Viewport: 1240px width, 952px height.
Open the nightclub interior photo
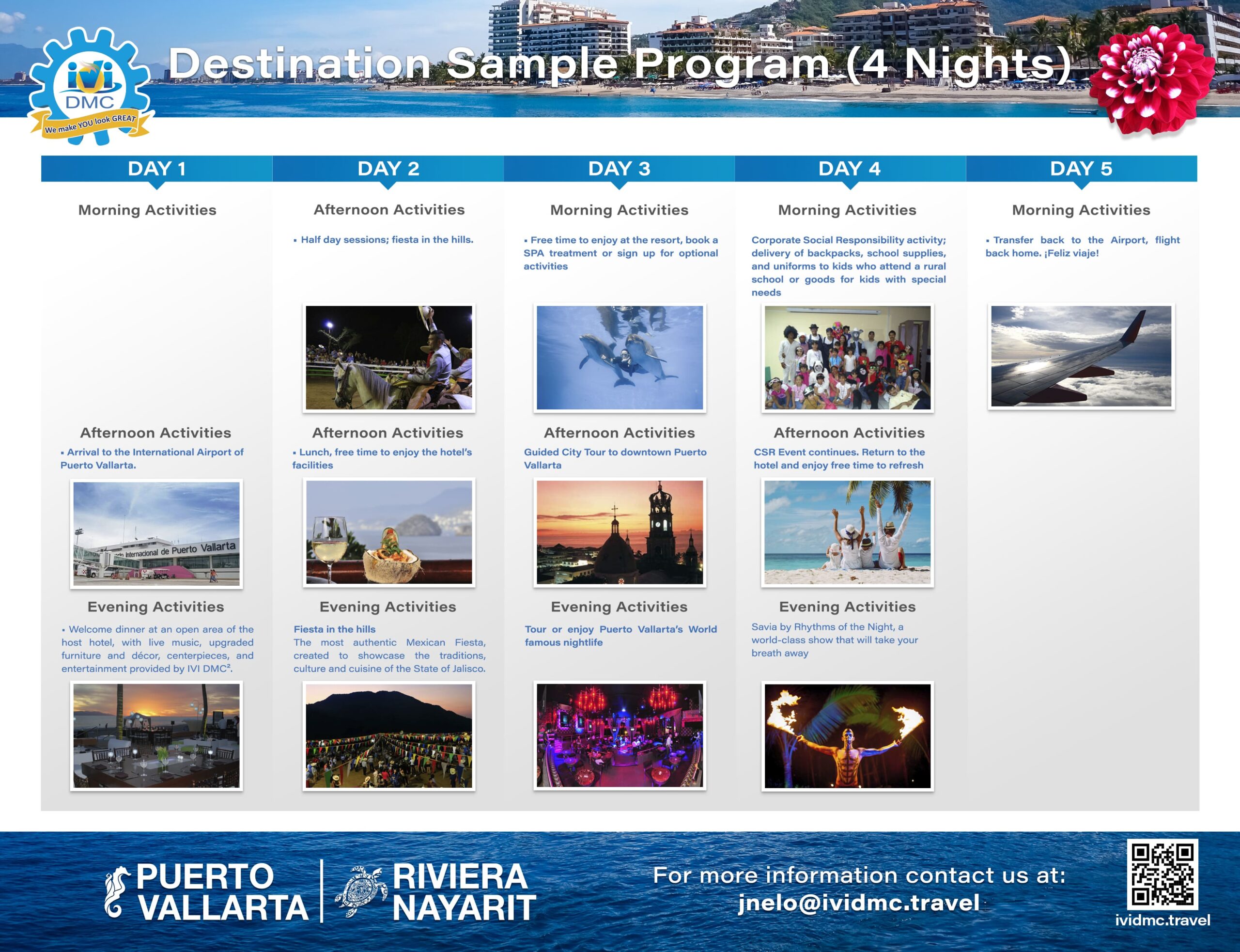pyautogui.click(x=619, y=735)
